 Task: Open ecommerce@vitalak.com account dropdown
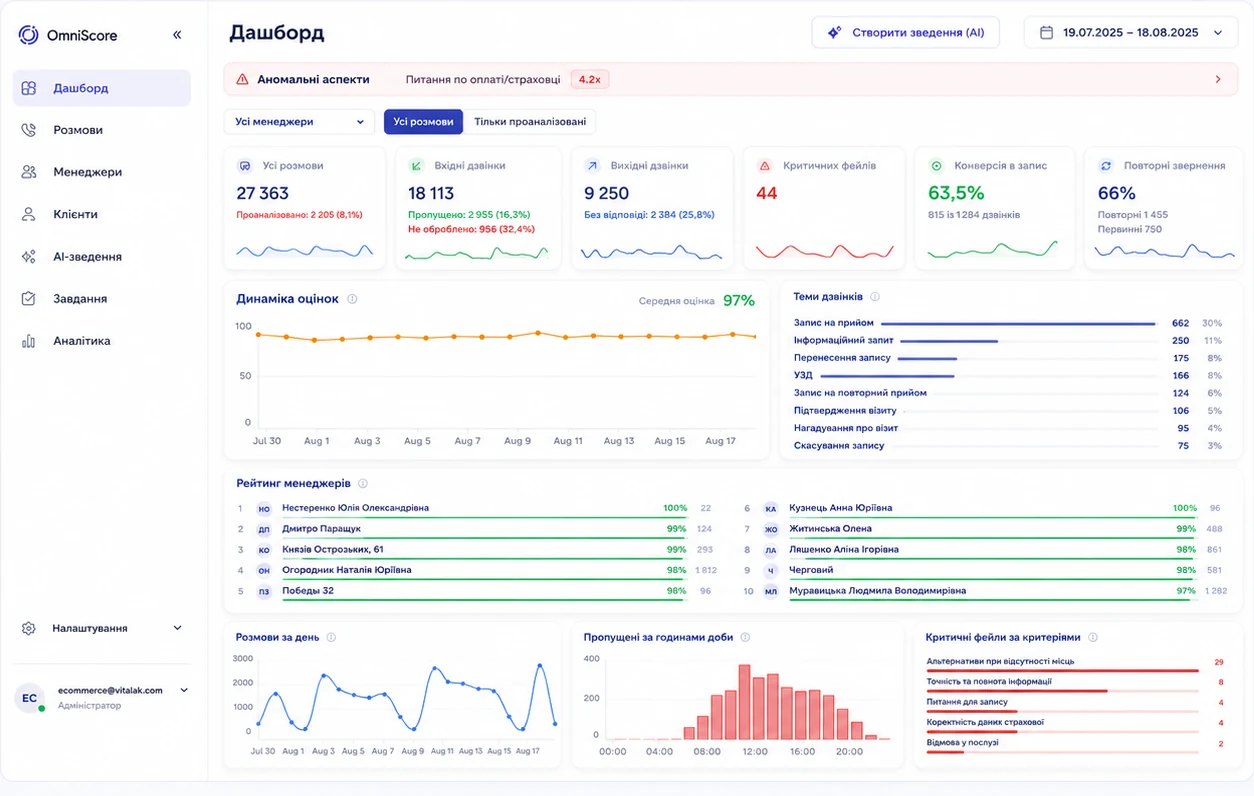click(x=184, y=690)
